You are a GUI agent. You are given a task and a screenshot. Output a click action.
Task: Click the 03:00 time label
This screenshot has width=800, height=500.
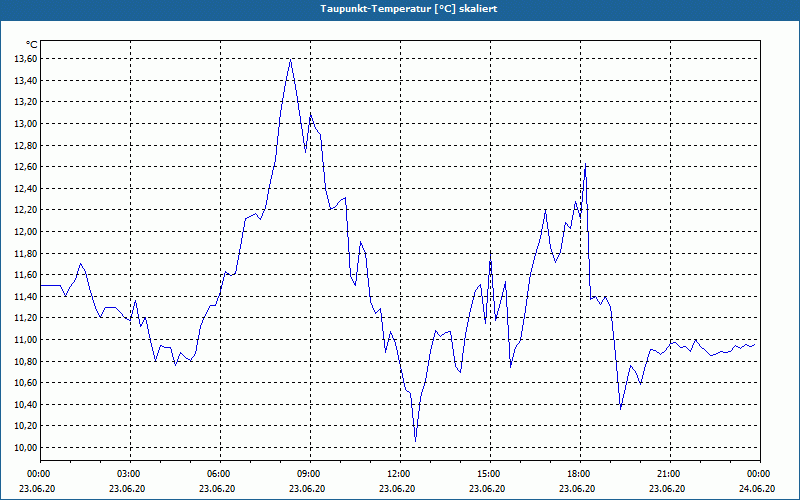pos(128,474)
